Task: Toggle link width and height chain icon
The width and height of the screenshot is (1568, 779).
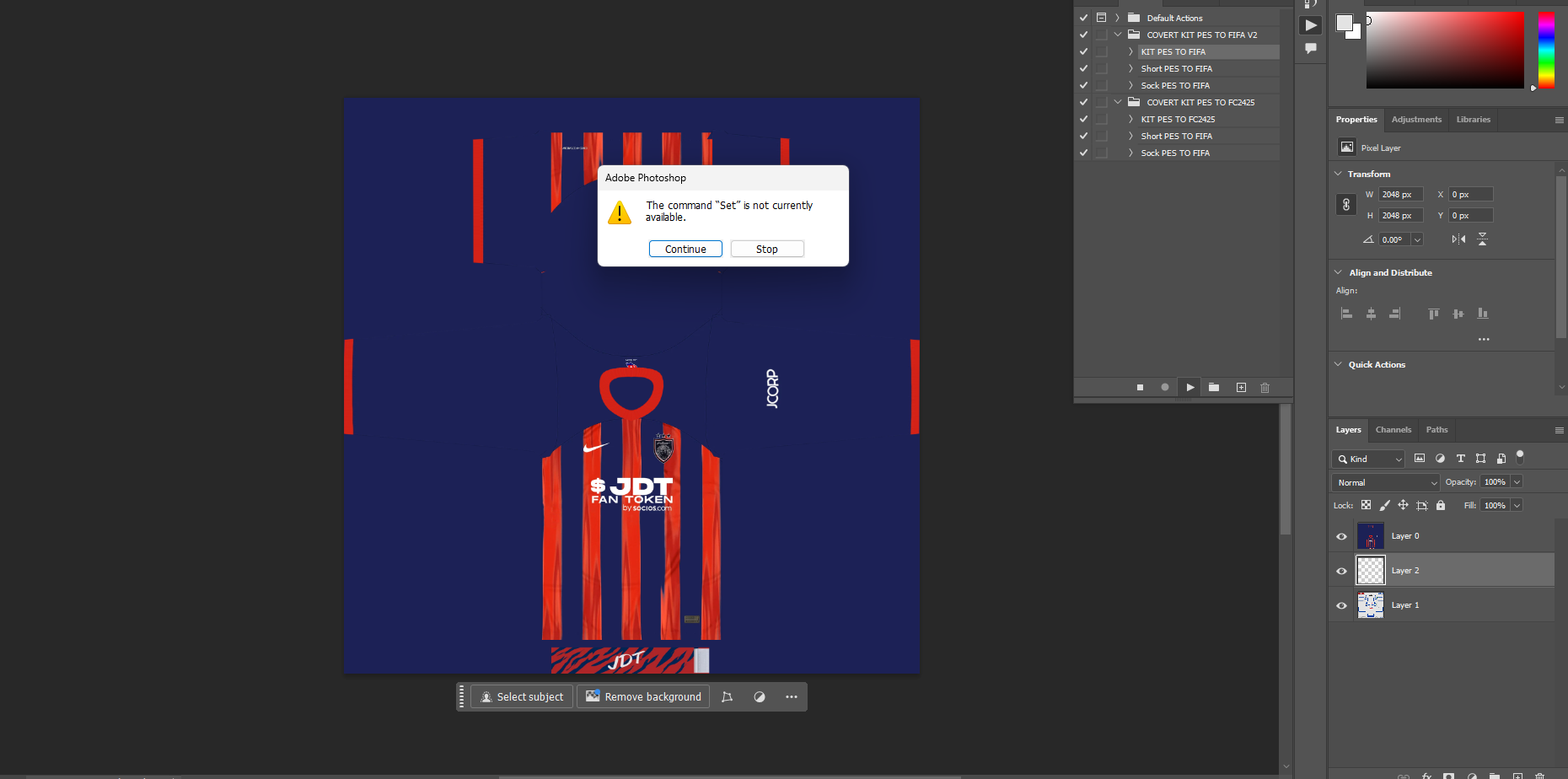Action: (x=1346, y=205)
